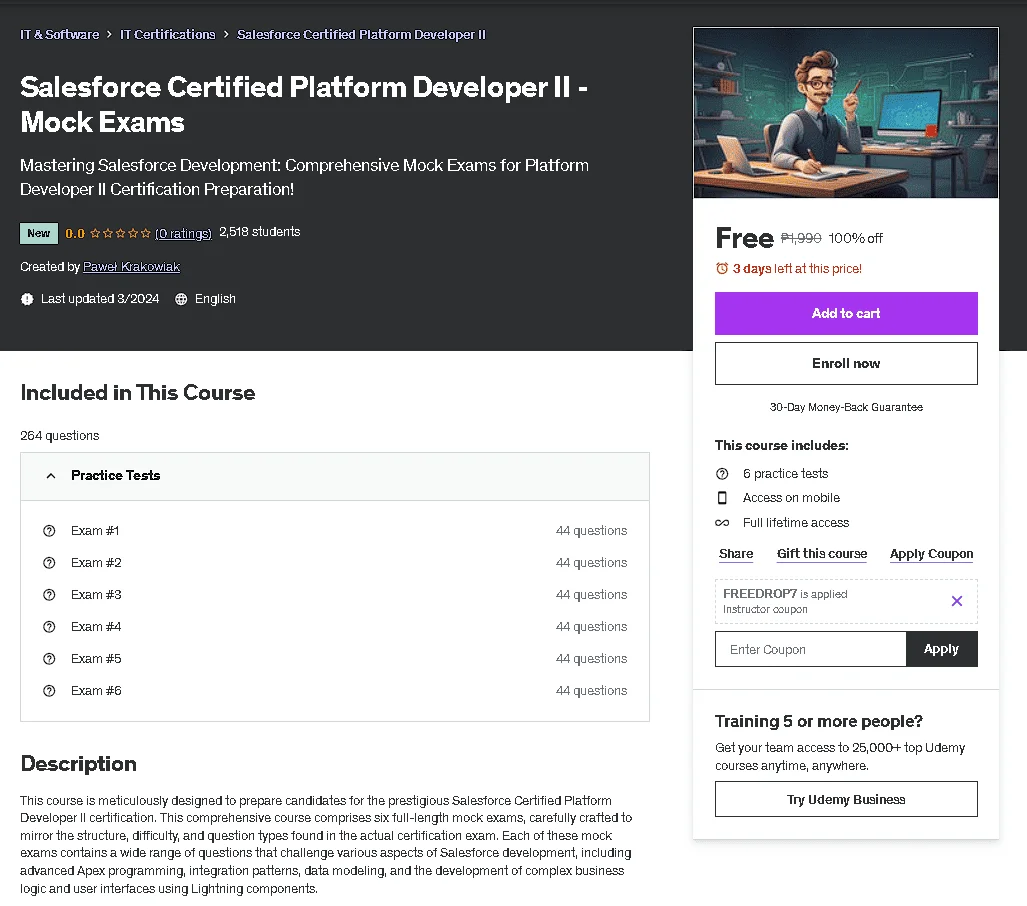Click the course preview thumbnail image
1027x906 pixels.
(846, 113)
